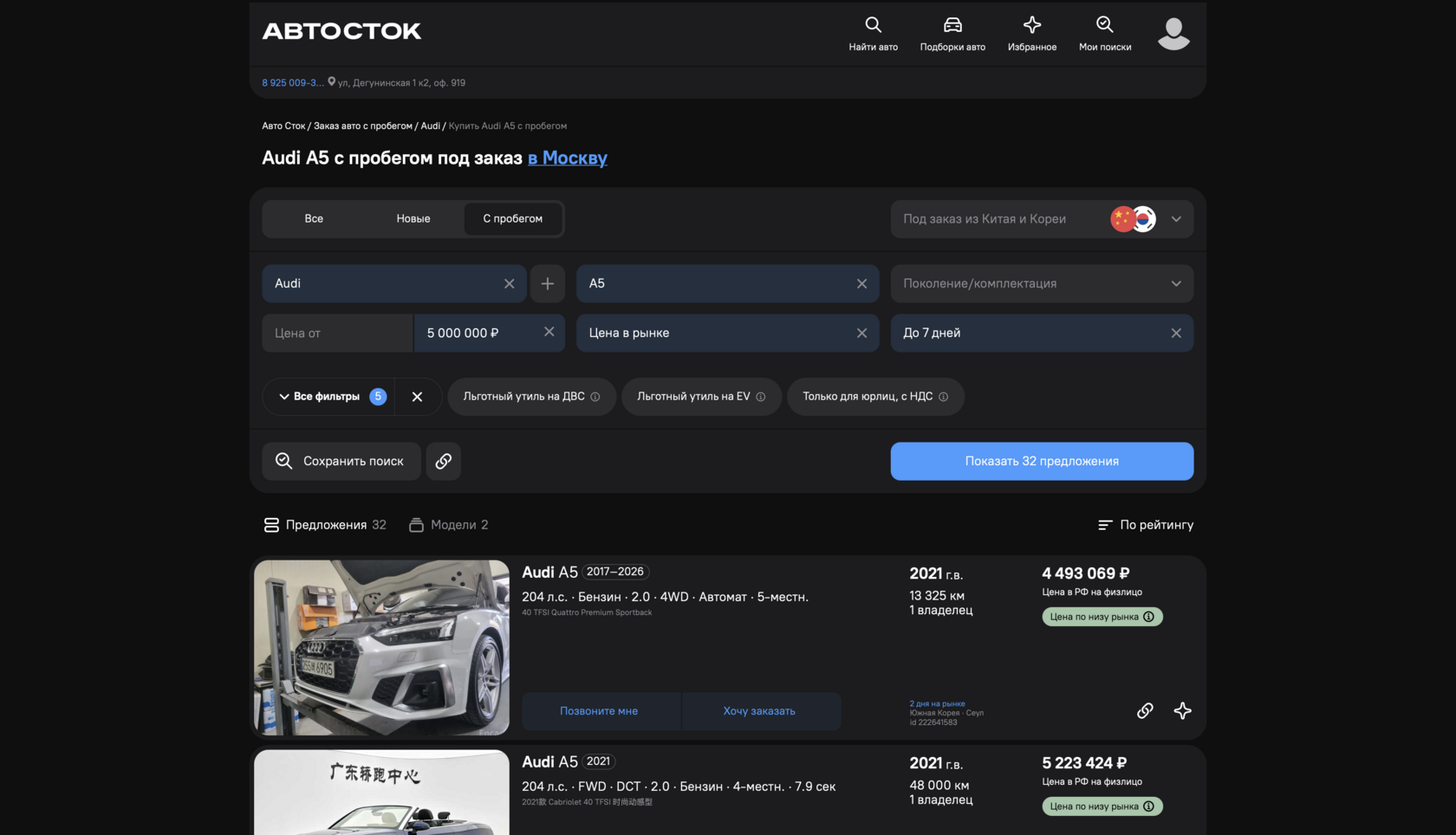Click the 5 223 424 ₽ price
Image resolution: width=1456 pixels, height=835 pixels.
point(1084,763)
